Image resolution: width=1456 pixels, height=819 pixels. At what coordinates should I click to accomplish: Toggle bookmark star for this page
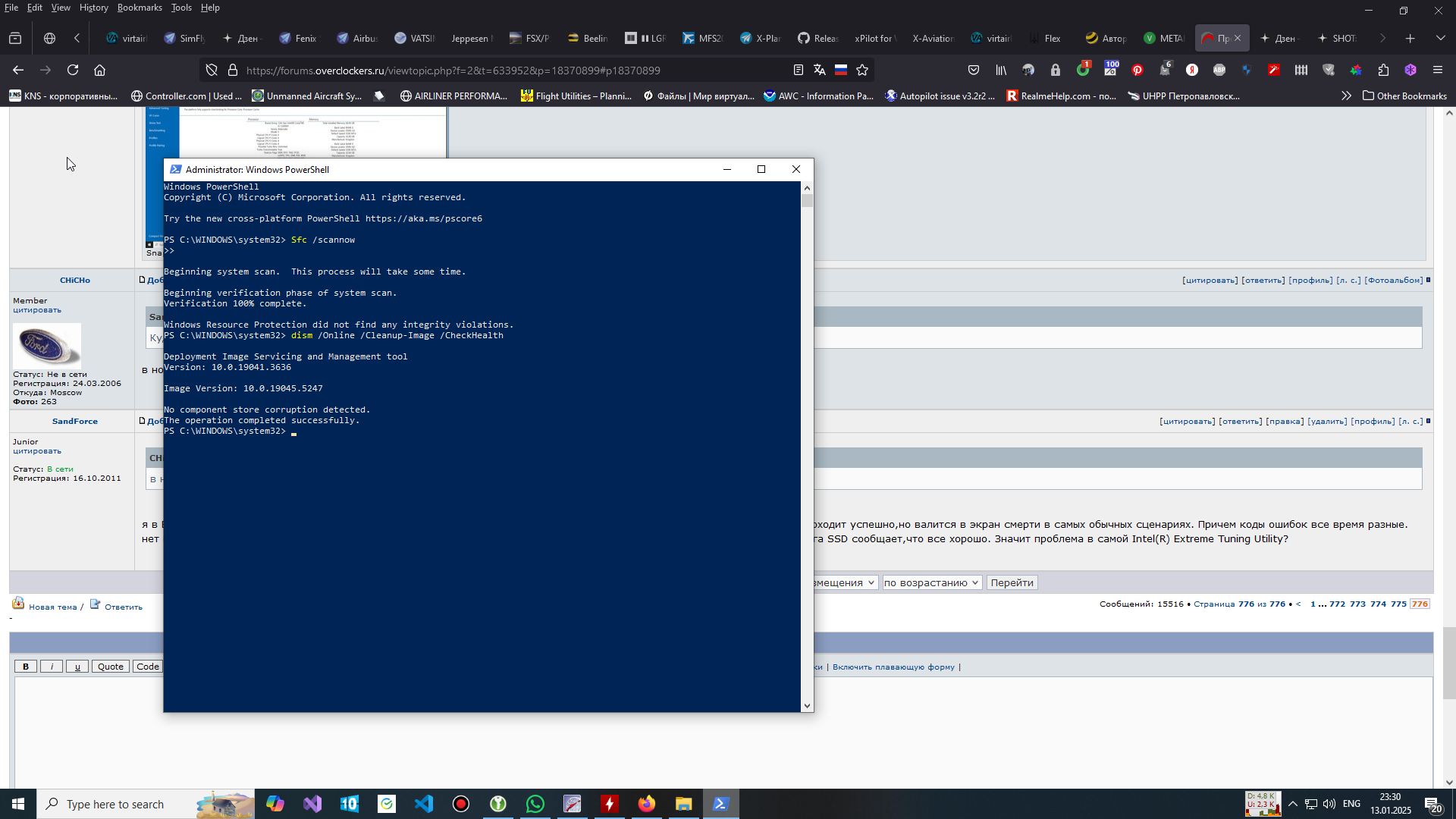pos(862,70)
